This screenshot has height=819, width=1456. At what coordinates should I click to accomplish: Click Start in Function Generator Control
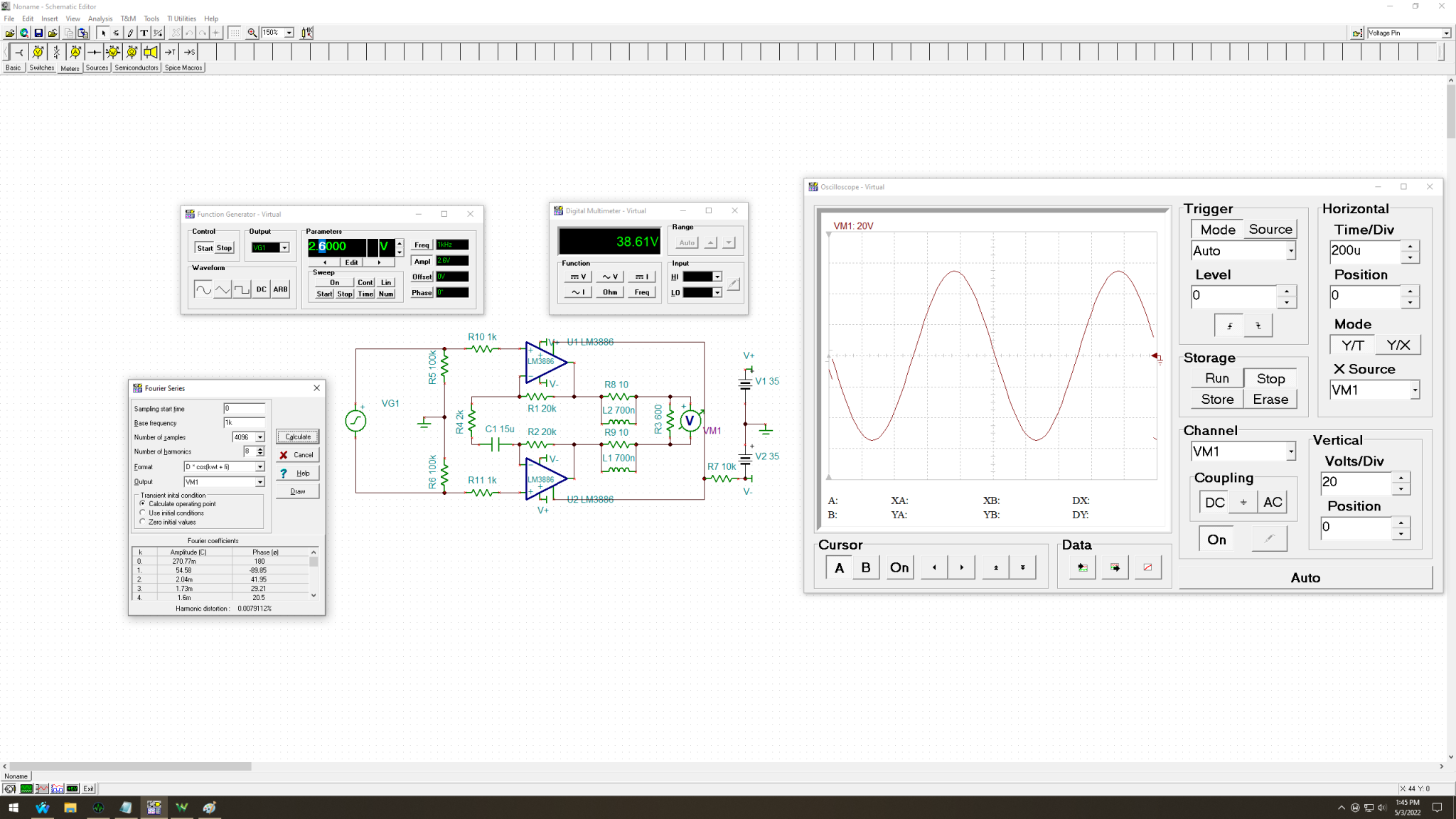click(x=205, y=248)
